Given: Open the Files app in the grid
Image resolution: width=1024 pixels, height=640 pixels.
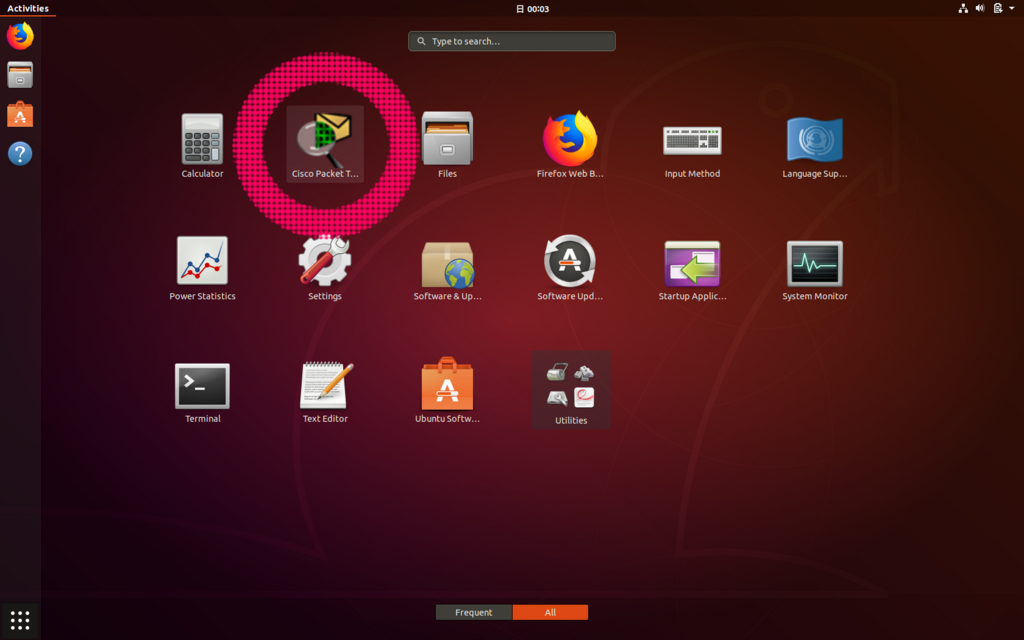Looking at the screenshot, I should (447, 145).
